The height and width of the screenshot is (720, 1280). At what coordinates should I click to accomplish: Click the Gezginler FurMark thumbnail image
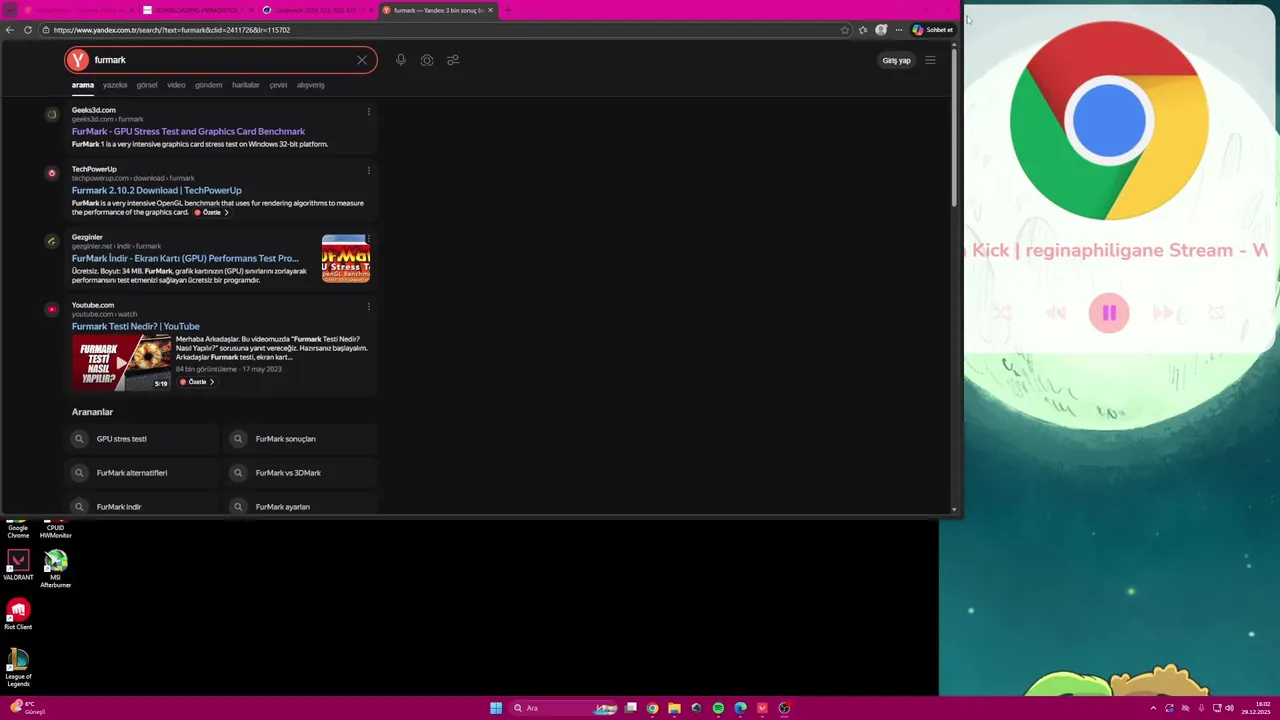(x=345, y=258)
